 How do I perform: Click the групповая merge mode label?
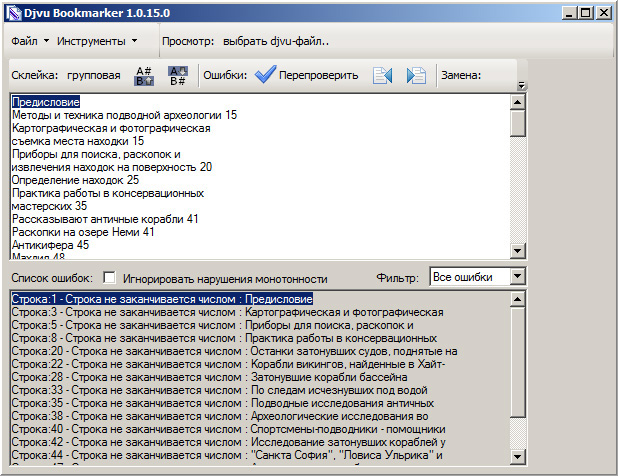[x=94, y=75]
